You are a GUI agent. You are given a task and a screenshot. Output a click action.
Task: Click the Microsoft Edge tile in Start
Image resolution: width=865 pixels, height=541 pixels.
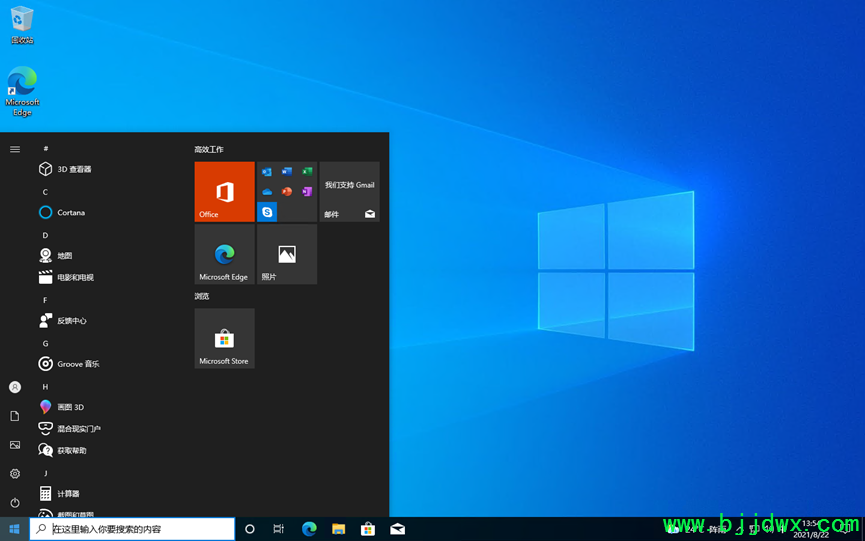225,254
